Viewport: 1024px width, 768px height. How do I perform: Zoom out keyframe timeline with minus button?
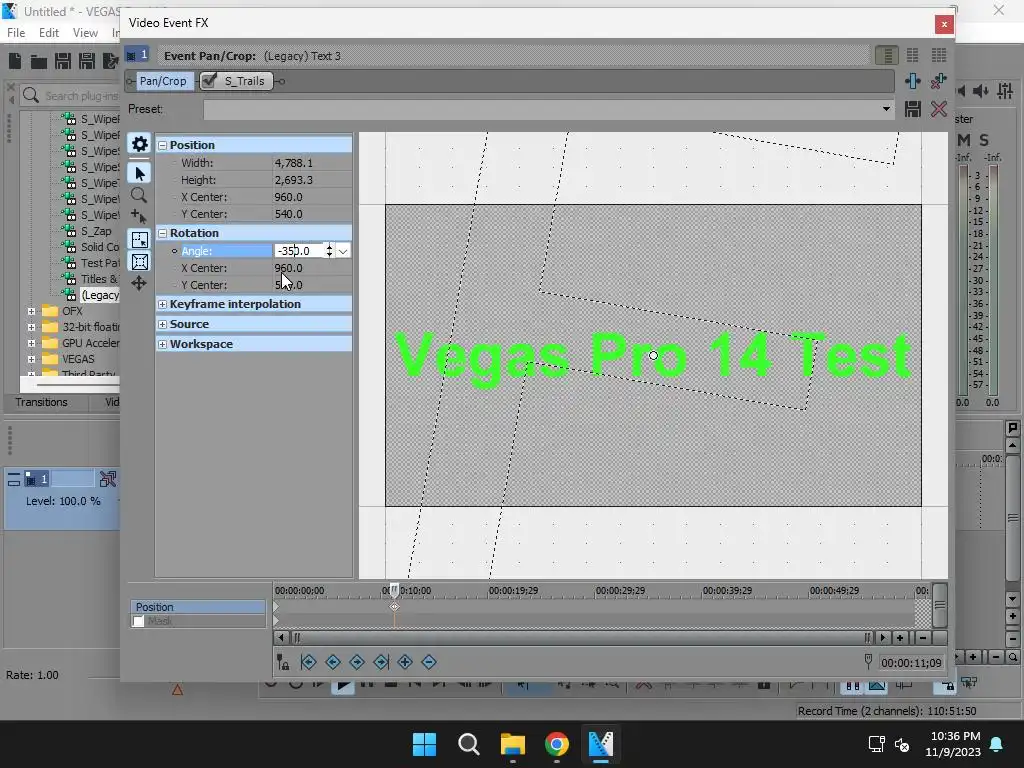[923, 638]
